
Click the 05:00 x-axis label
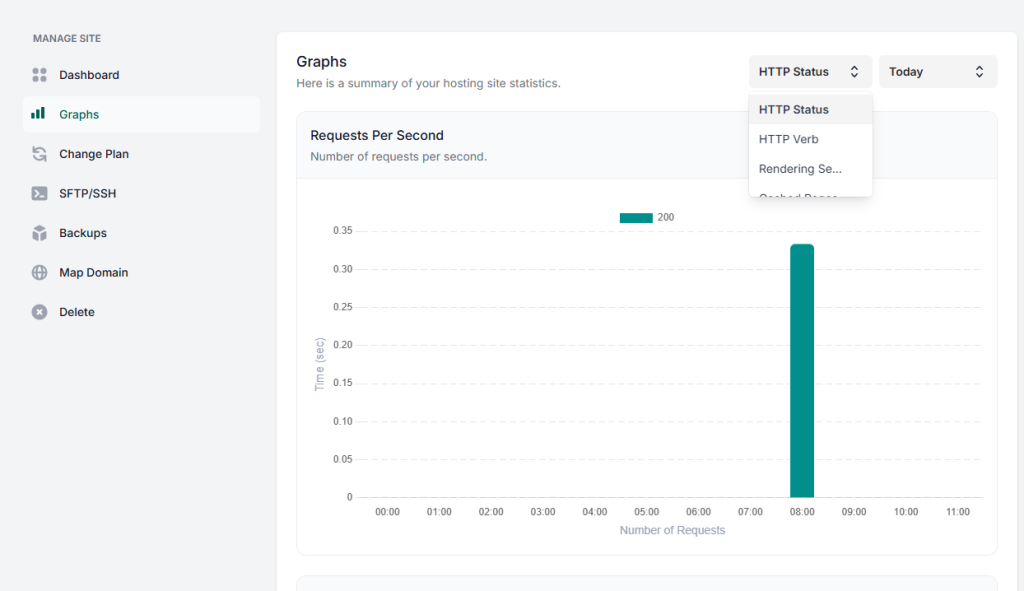647,512
